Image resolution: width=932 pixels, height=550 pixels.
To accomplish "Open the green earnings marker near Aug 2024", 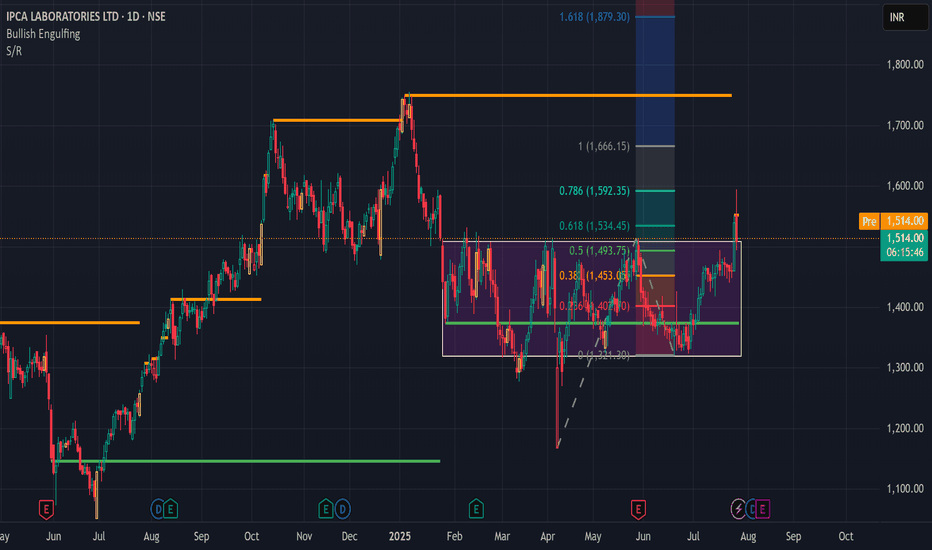I will point(171,509).
